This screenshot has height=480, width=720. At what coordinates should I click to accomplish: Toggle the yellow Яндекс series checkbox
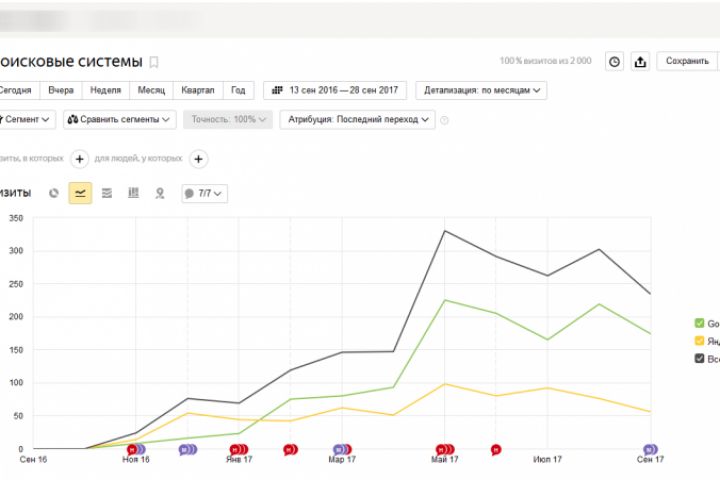coord(699,340)
